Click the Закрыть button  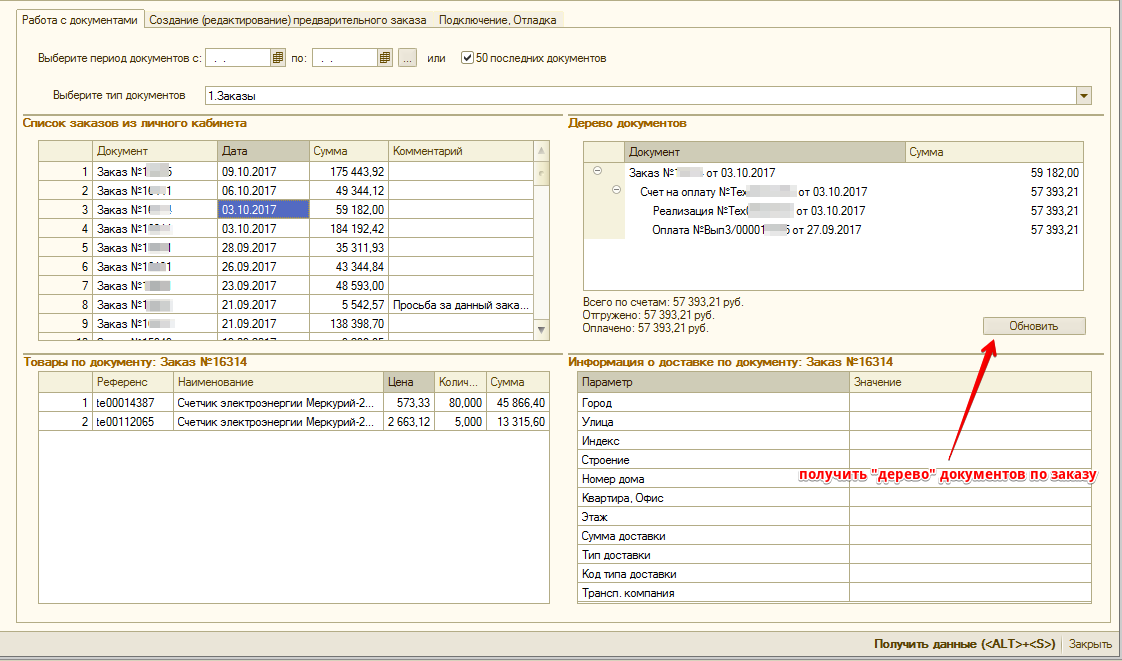(1090, 645)
